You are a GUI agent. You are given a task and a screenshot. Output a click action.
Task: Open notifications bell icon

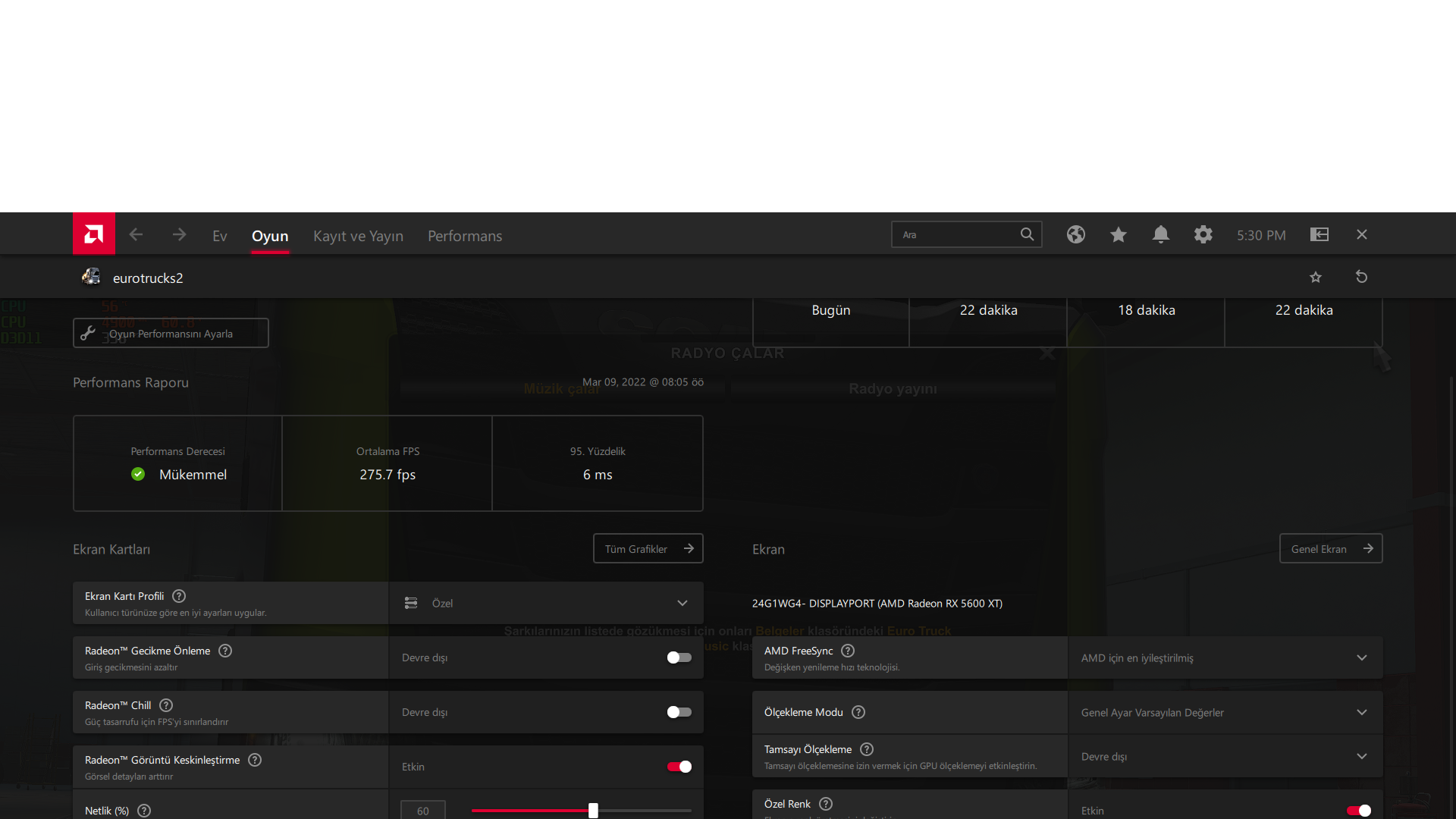[x=1160, y=235]
